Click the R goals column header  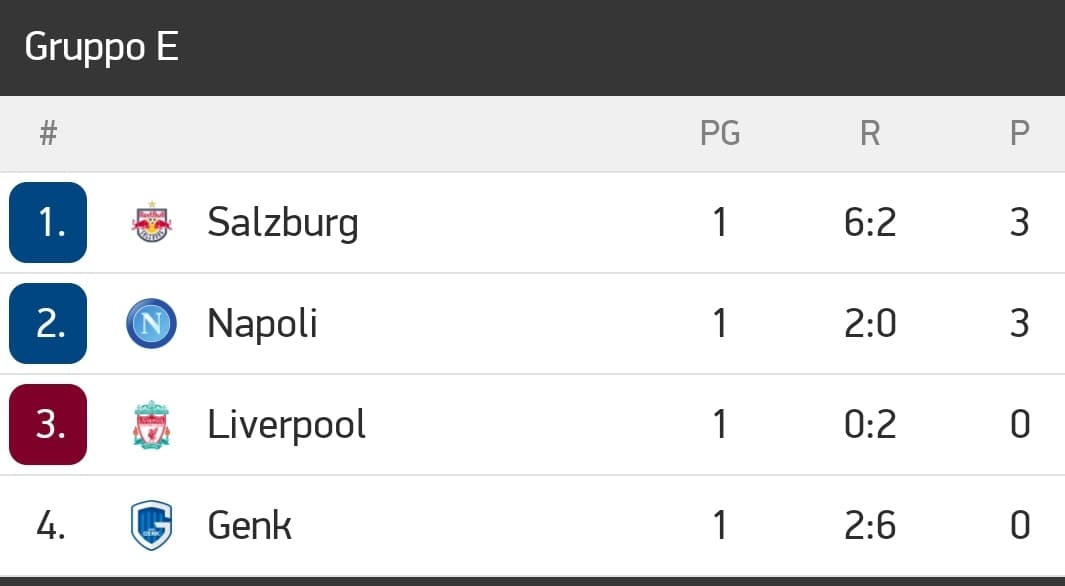pyautogui.click(x=869, y=133)
